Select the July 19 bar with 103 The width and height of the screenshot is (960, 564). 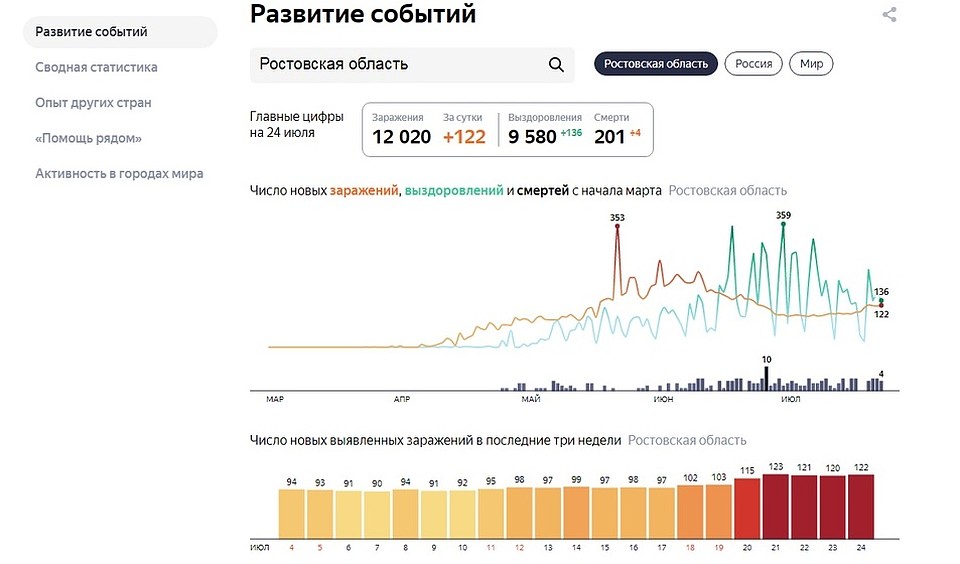click(719, 512)
